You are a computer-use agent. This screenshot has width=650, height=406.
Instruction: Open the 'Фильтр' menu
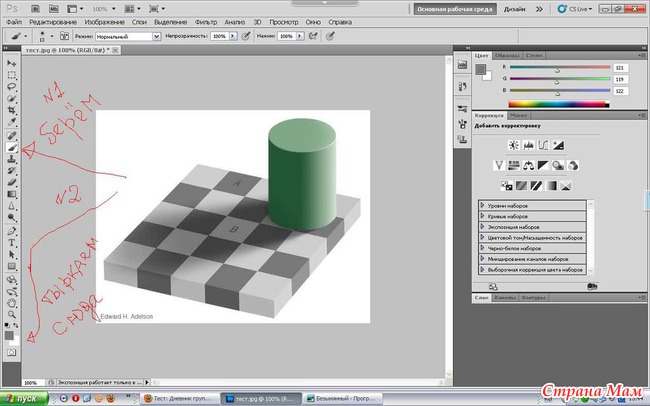[x=206, y=22]
